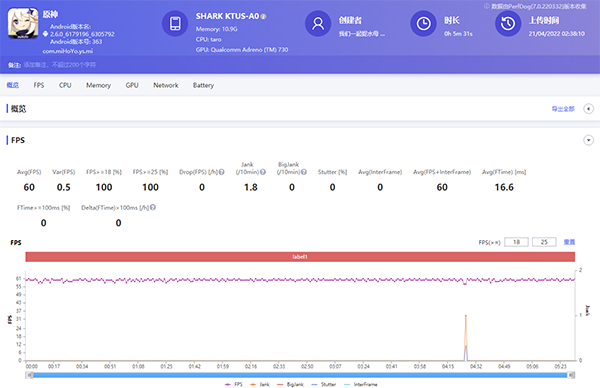This screenshot has width=600, height=388.
Task: Toggle the Stutter series in chart legend
Action: tap(324, 384)
